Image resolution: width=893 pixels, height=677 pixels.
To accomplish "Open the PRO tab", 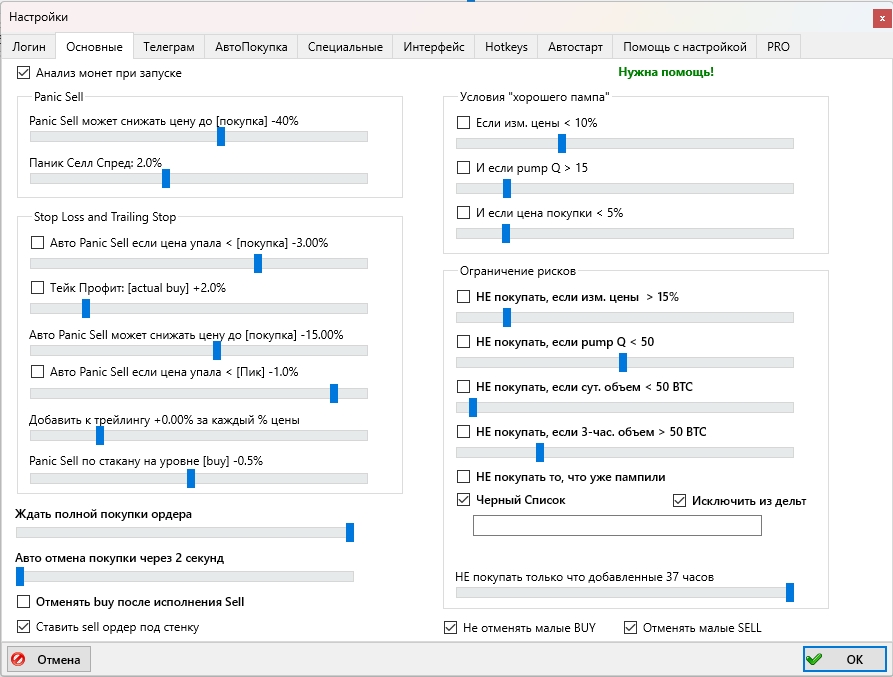I will click(x=778, y=47).
